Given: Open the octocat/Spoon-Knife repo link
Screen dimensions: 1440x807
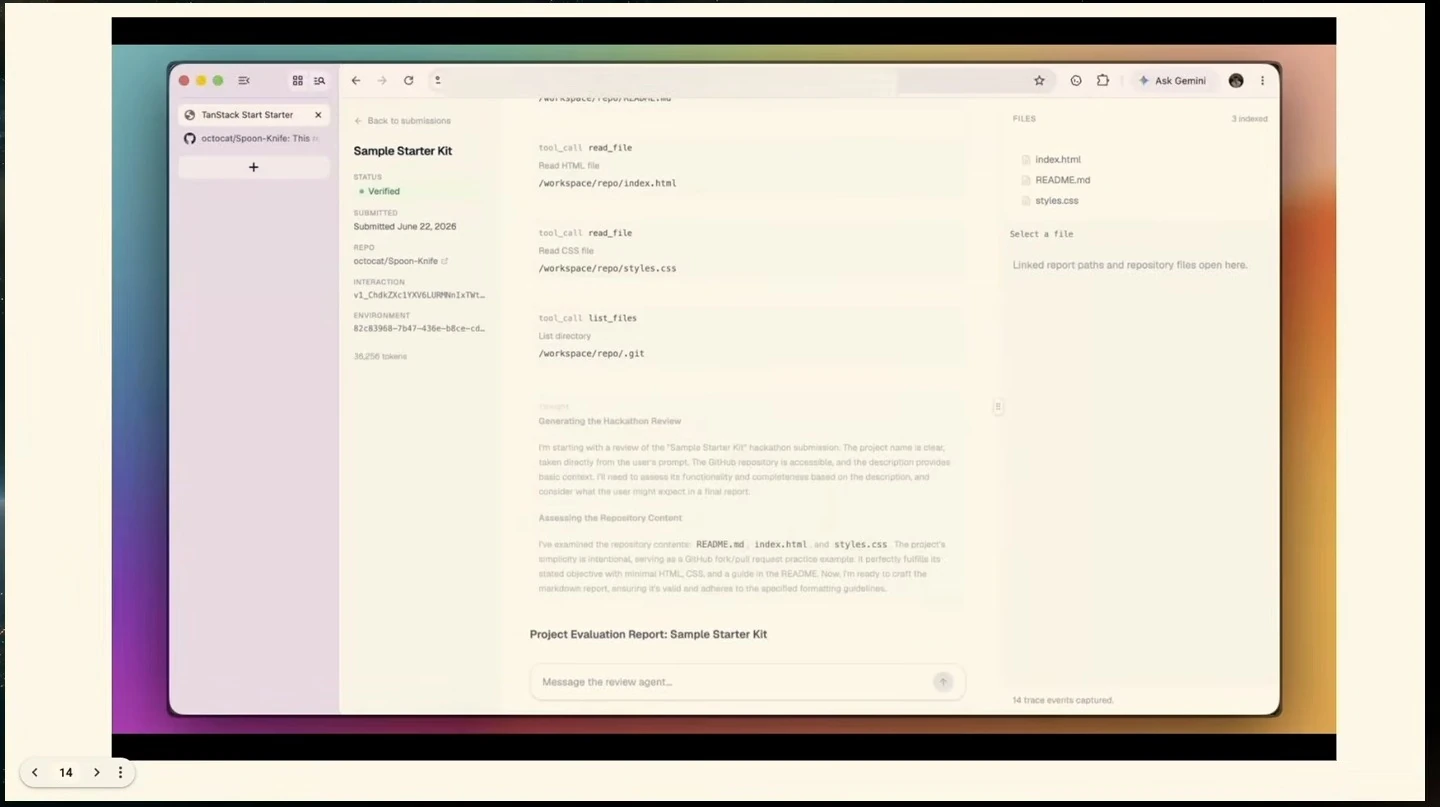Looking at the screenshot, I should 401,261.
